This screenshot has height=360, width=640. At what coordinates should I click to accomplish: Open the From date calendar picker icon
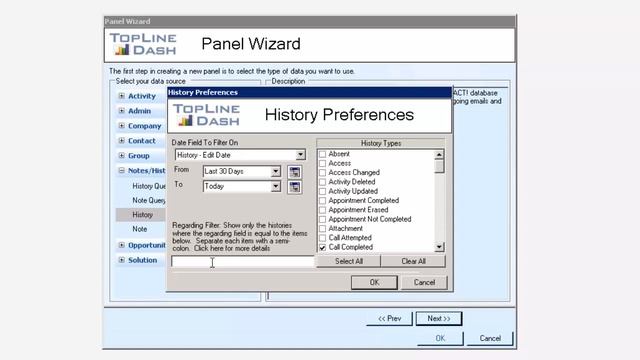click(294, 172)
